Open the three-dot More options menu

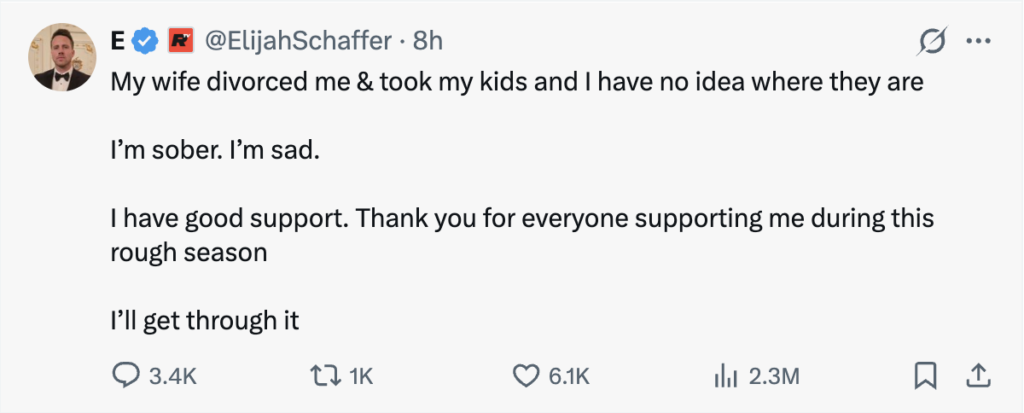[978, 41]
